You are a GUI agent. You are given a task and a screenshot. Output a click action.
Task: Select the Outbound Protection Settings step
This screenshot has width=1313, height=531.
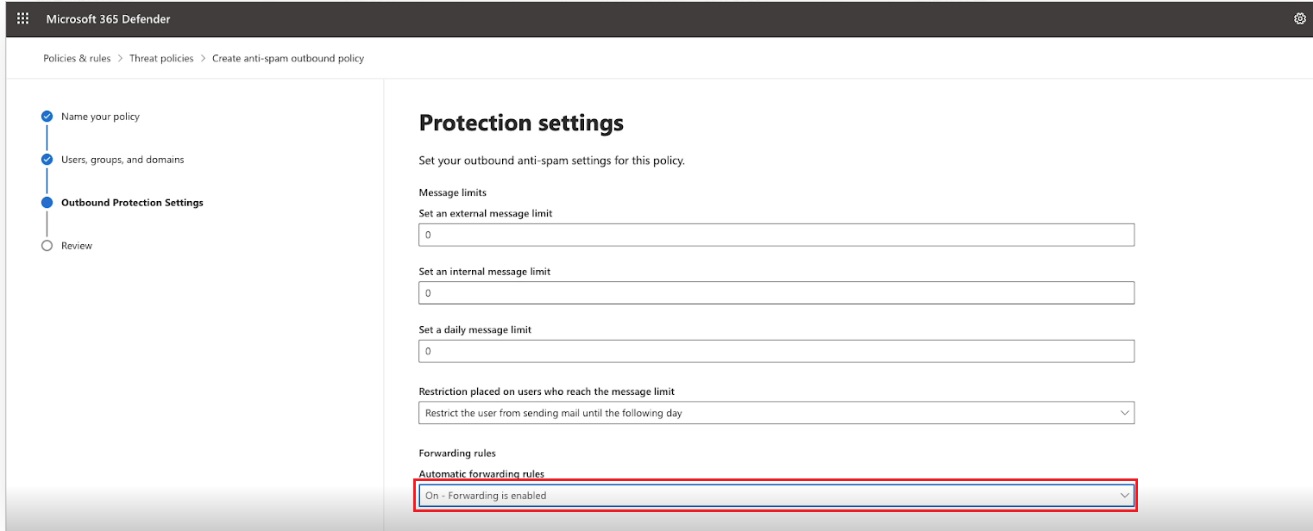click(x=132, y=202)
